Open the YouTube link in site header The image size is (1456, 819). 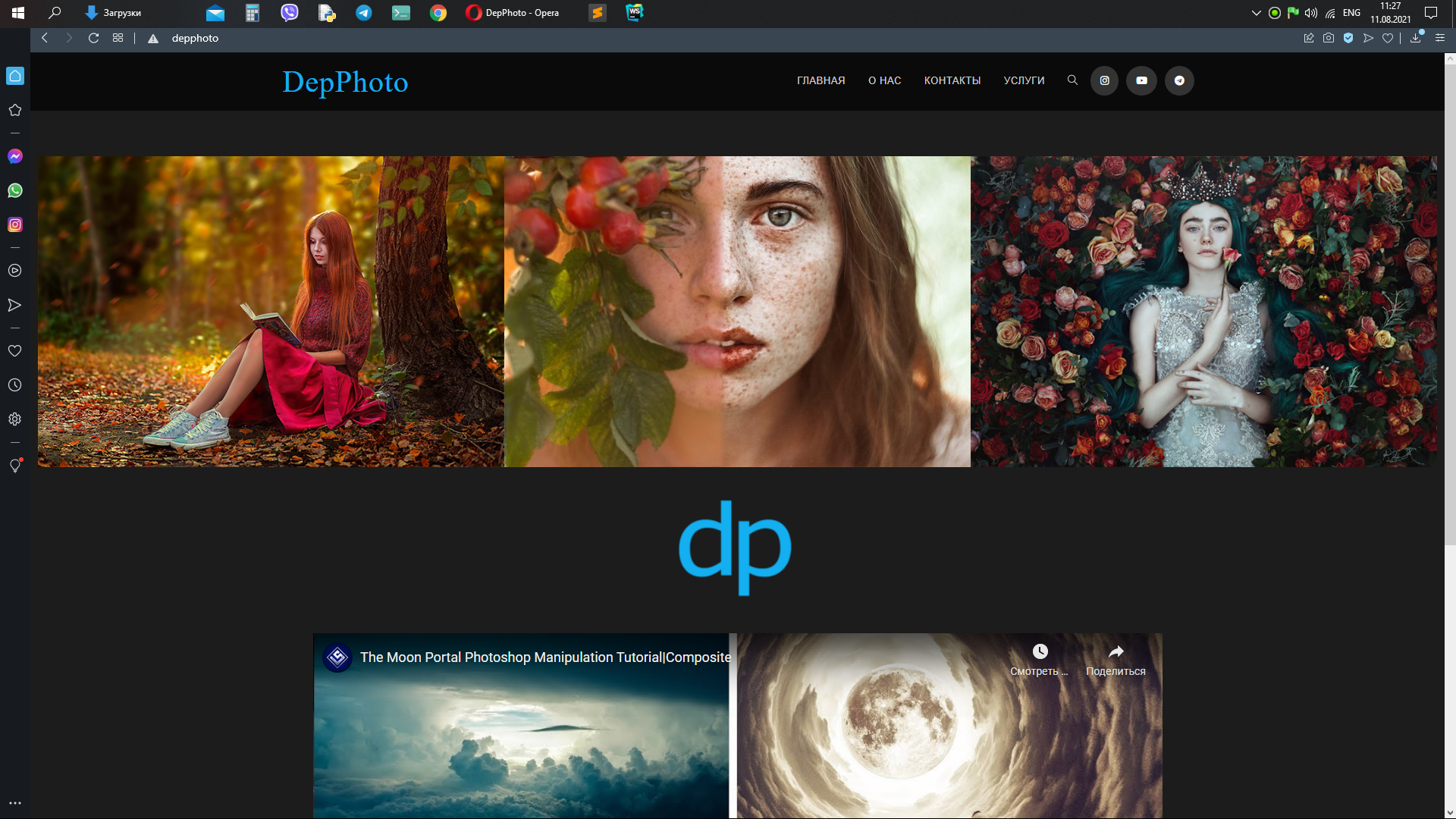(x=1141, y=80)
